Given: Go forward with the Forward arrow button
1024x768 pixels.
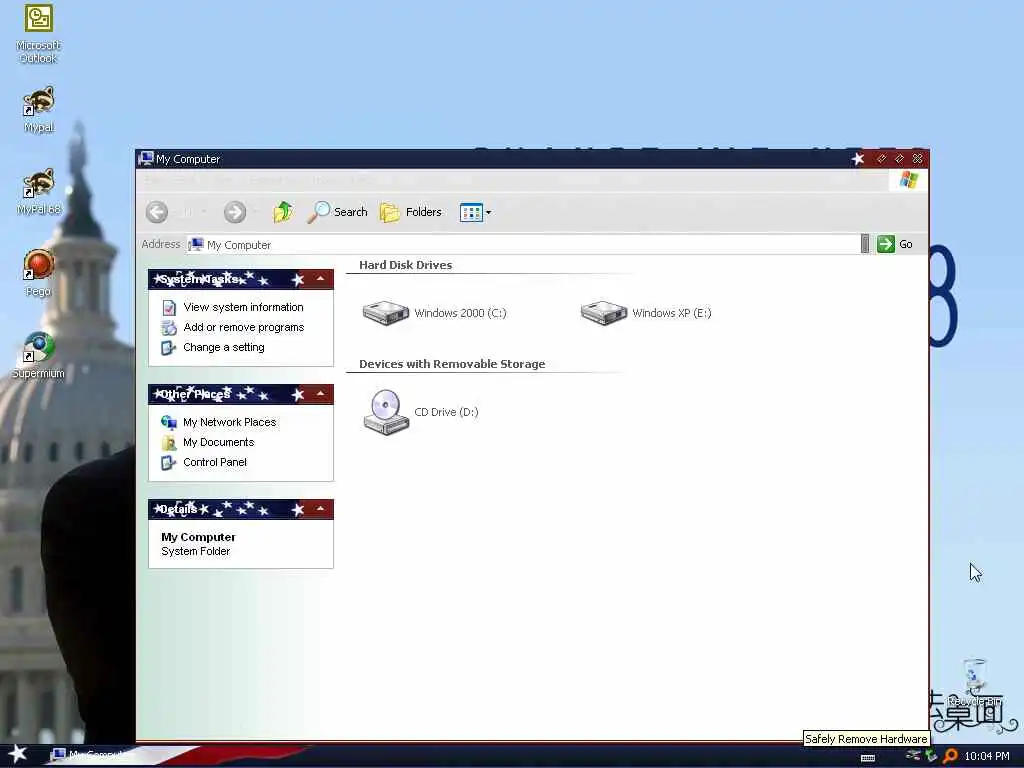Looking at the screenshot, I should [235, 212].
